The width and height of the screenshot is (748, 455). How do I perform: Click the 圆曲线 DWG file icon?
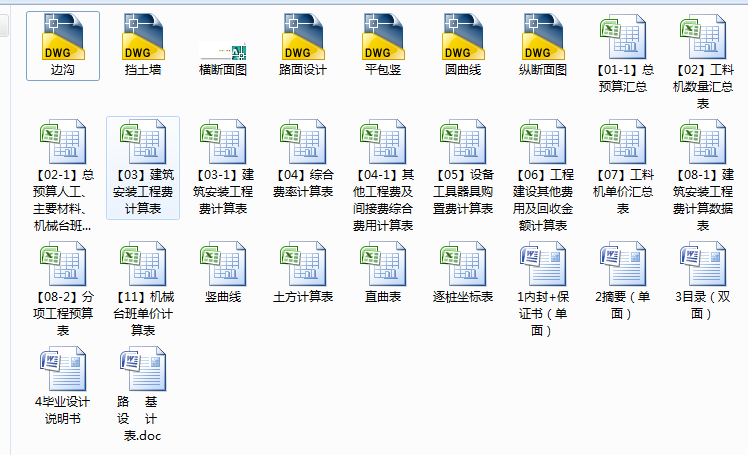point(463,37)
